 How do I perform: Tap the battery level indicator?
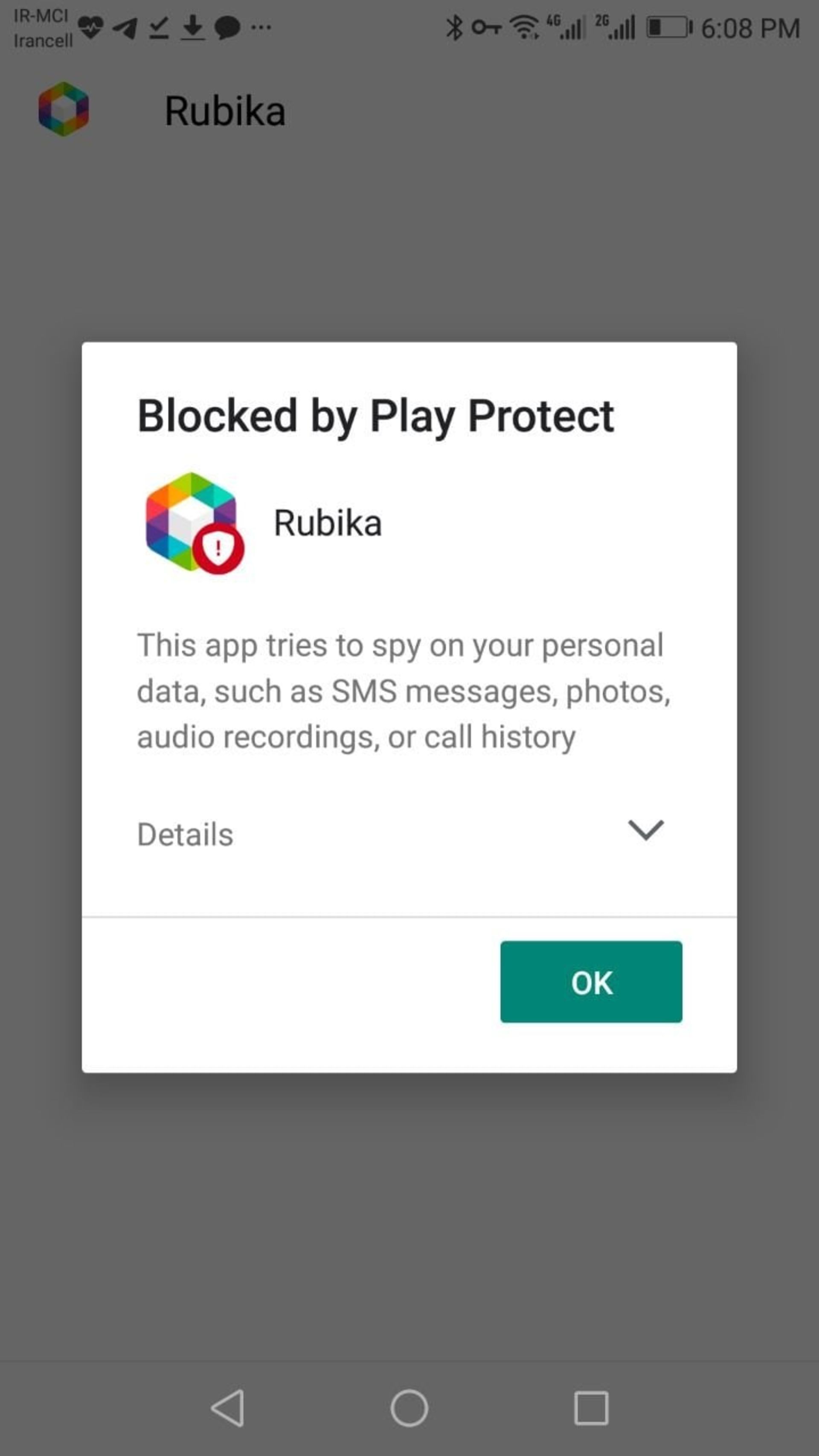pos(669,28)
